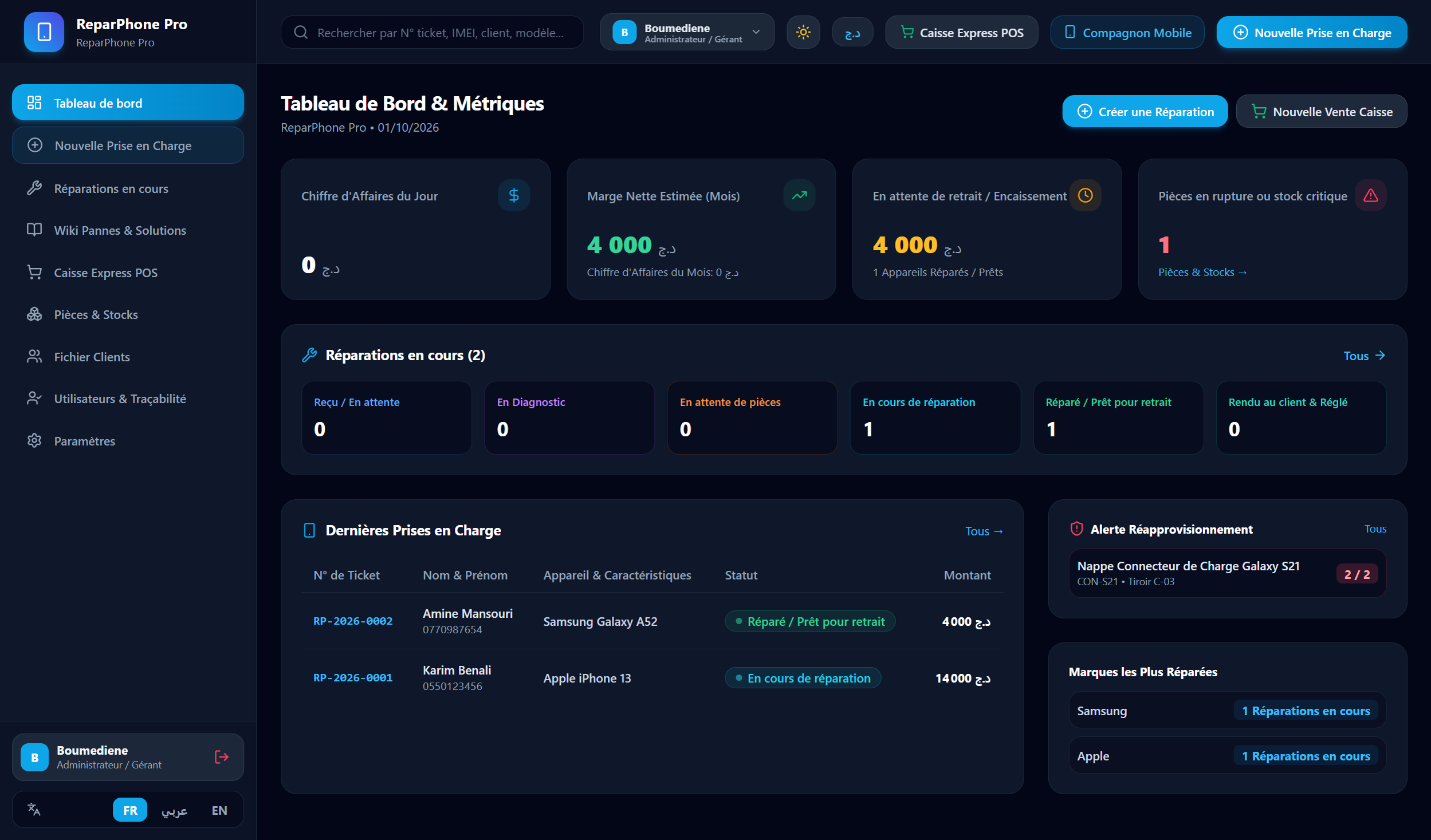Follow the Pièces & Stocks → link
This screenshot has width=1431, height=840.
[x=1202, y=272]
